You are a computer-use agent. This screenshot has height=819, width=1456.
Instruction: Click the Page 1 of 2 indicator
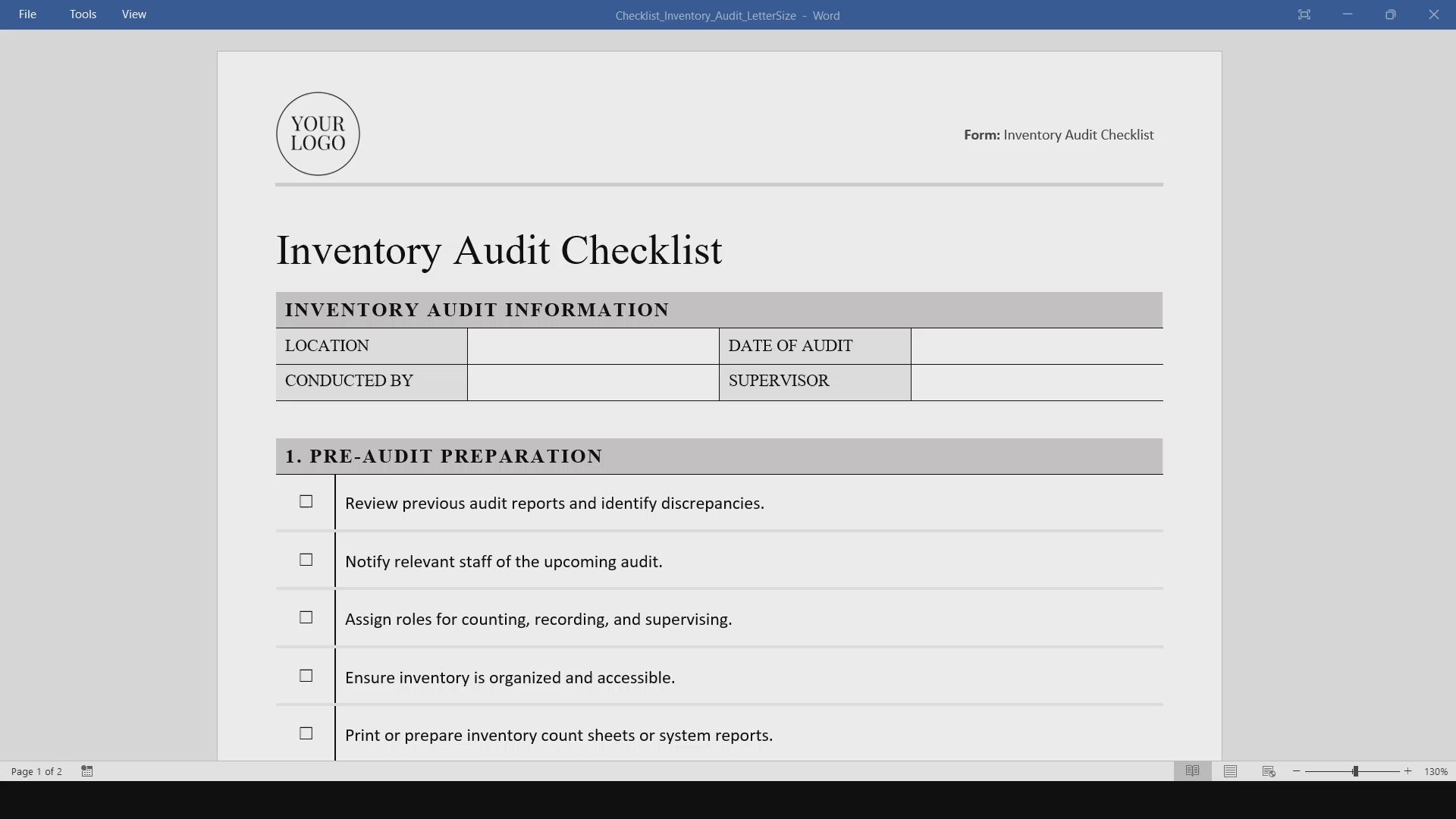(x=36, y=771)
